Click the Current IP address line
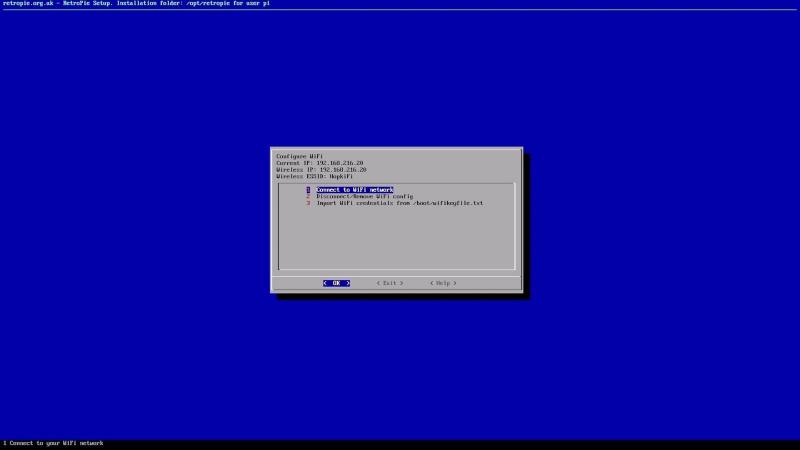Screen dimensions: 800x450 319,163
